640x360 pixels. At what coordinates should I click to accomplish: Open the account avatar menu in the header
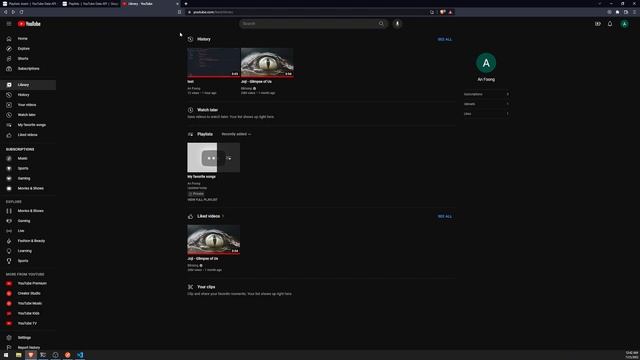(x=624, y=24)
